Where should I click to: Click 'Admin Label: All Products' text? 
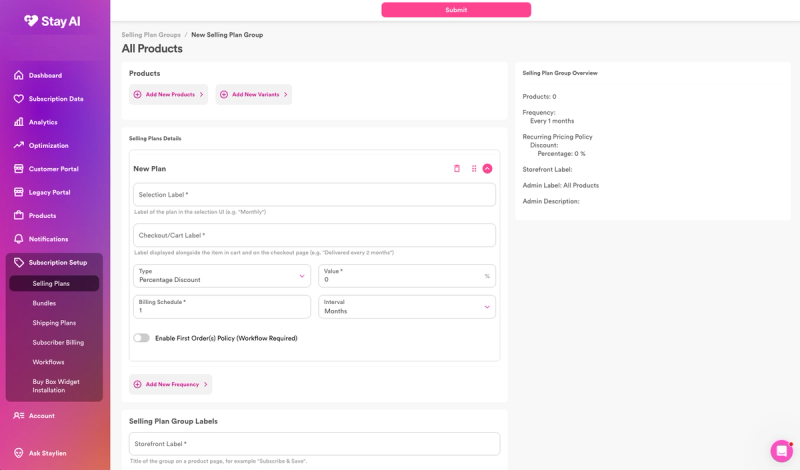[561, 185]
